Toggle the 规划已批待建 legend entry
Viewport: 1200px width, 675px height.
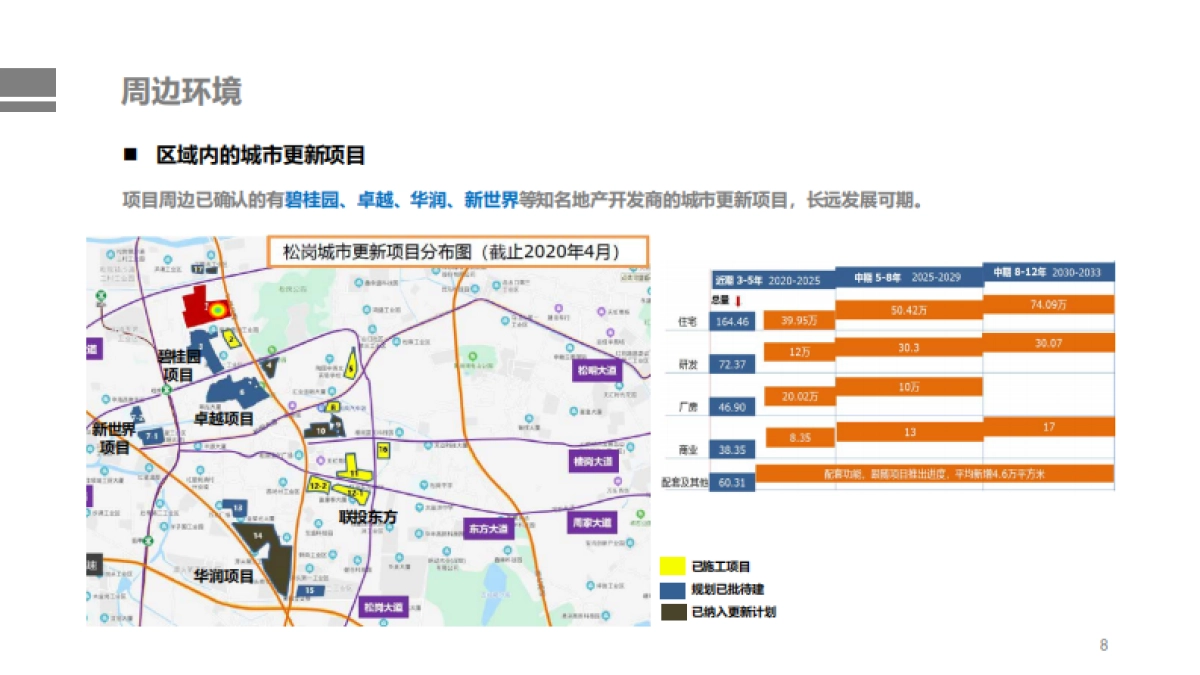click(x=727, y=588)
